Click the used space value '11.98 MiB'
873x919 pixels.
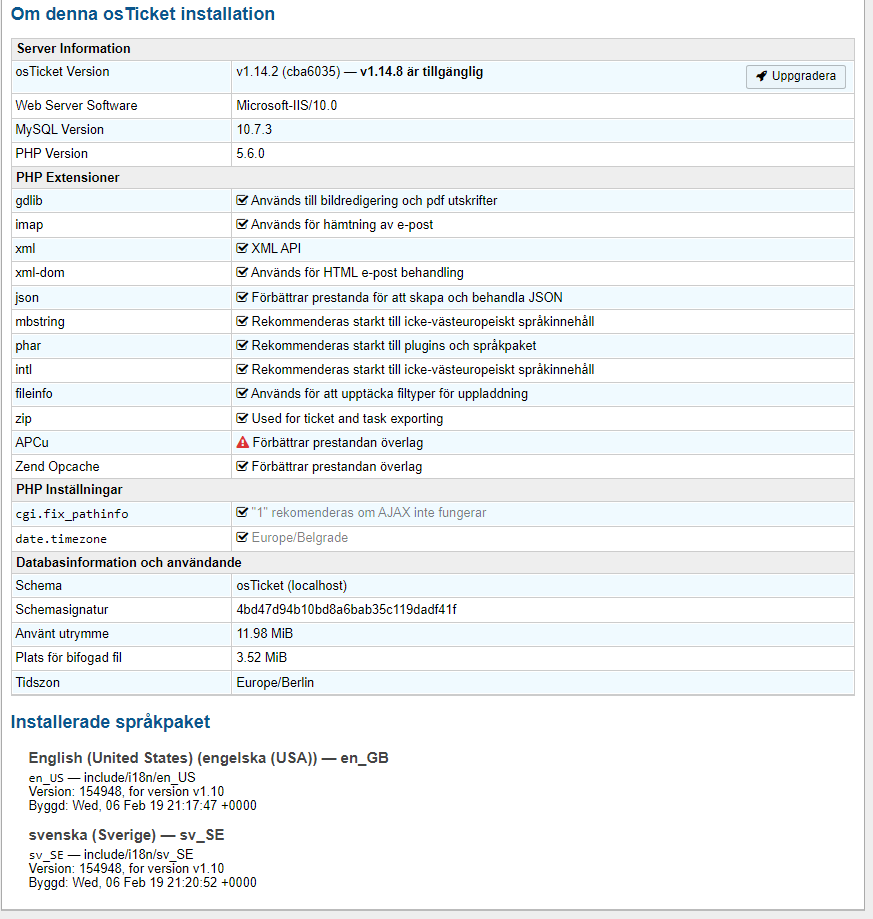pos(265,634)
